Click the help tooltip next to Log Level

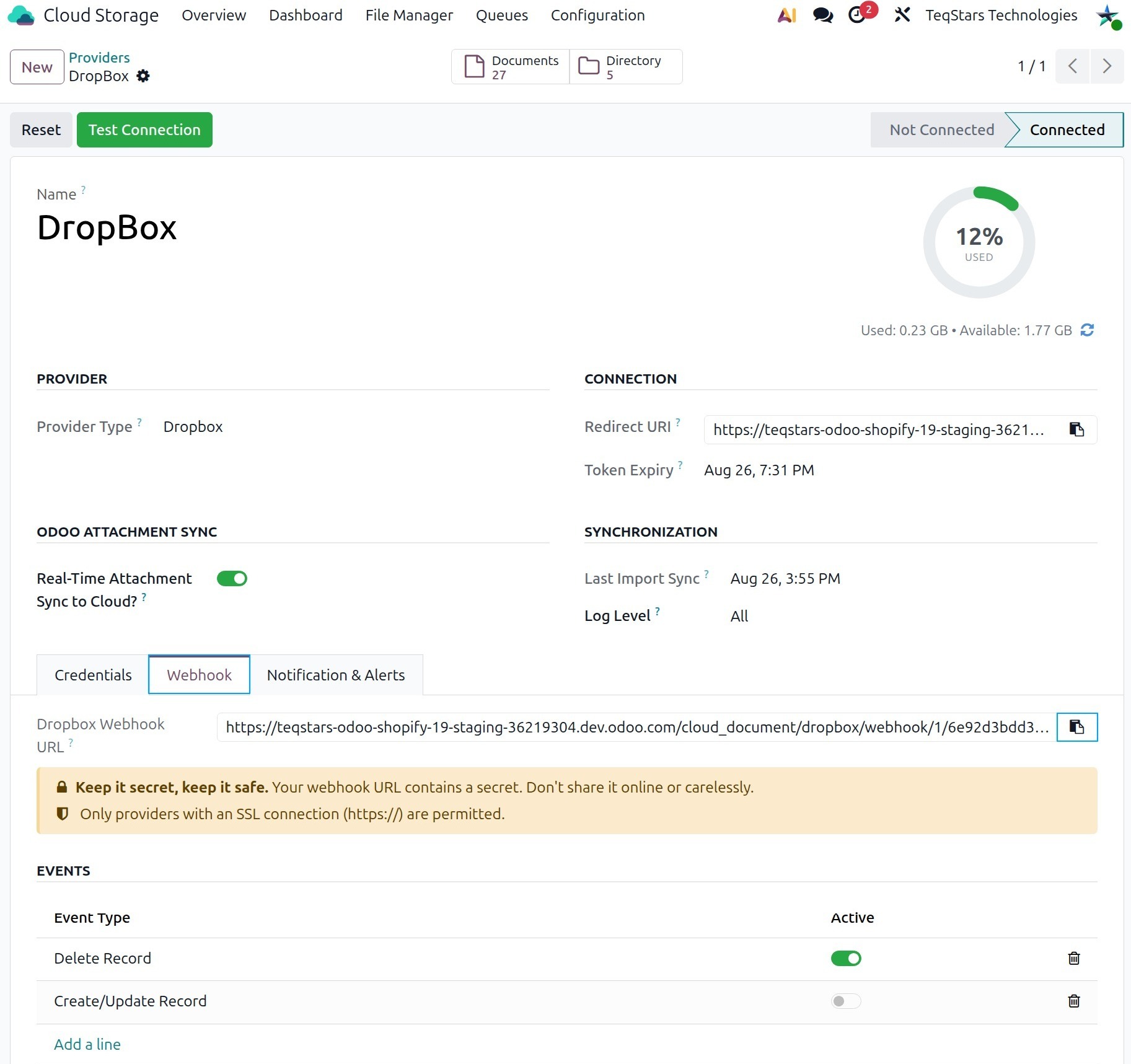[x=657, y=611]
